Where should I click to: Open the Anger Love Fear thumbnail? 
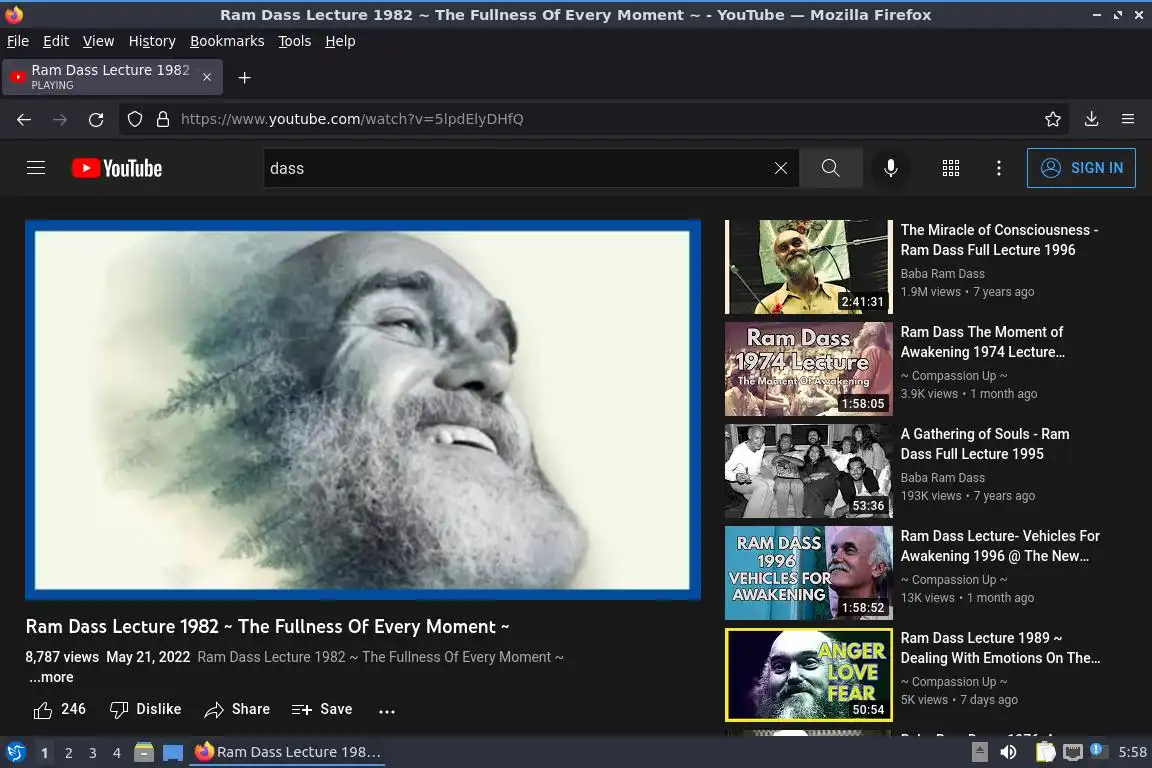click(808, 675)
